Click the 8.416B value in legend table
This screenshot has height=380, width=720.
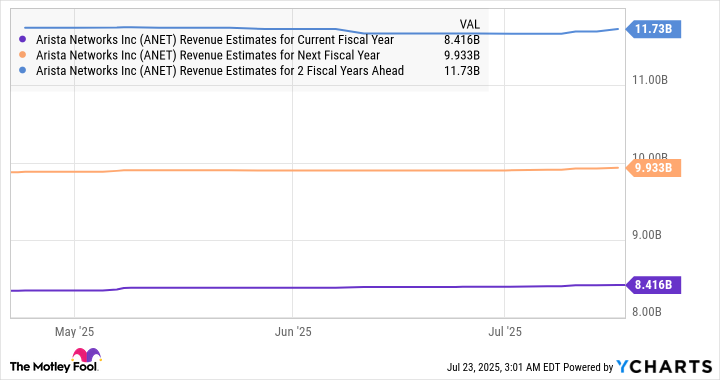pos(462,40)
